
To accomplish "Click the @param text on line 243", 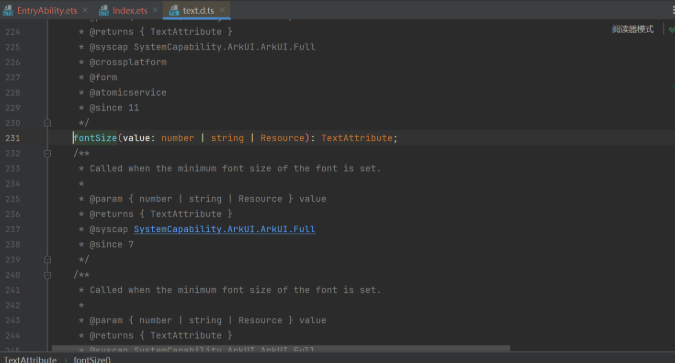I will pyautogui.click(x=207, y=320).
